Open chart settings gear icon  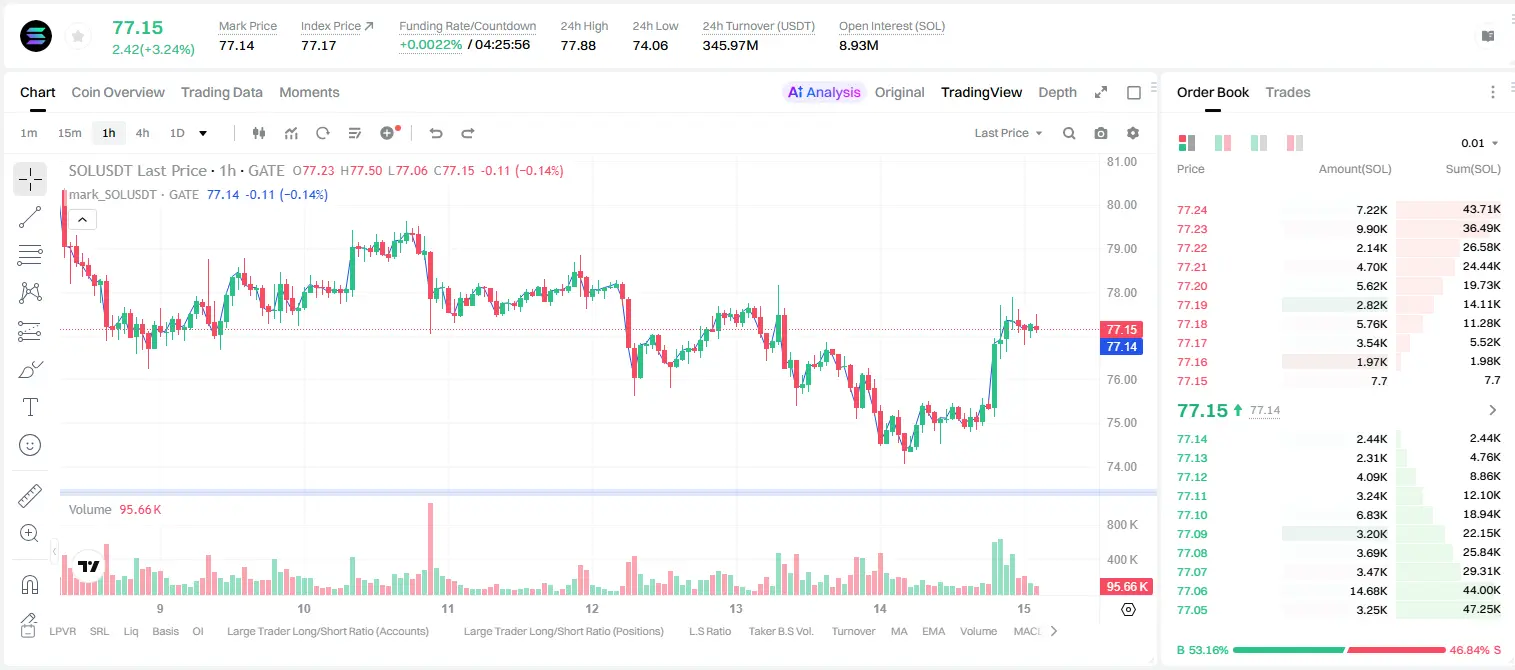coord(1133,133)
